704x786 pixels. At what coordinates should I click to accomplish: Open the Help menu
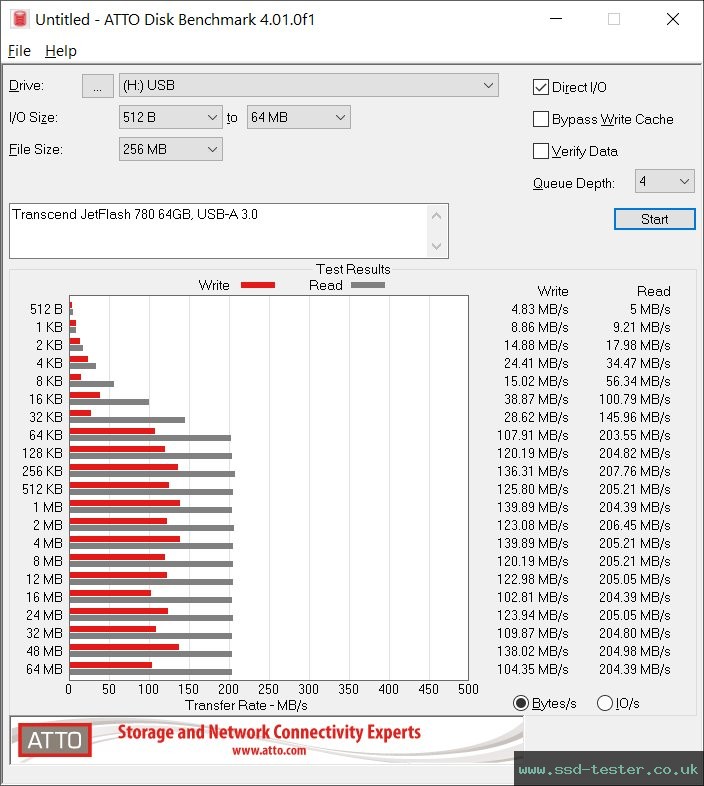[61, 51]
